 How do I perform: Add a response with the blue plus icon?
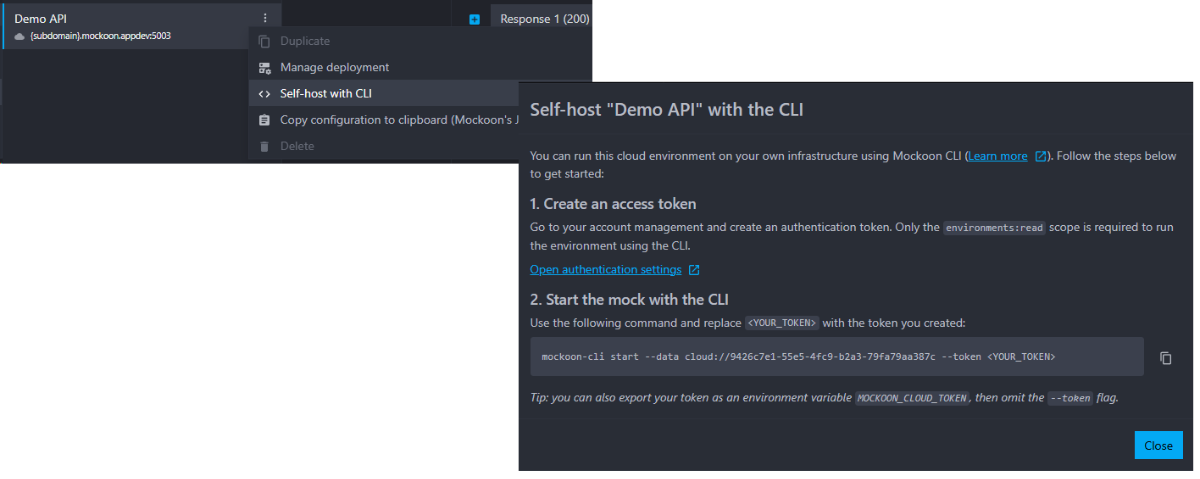474,19
